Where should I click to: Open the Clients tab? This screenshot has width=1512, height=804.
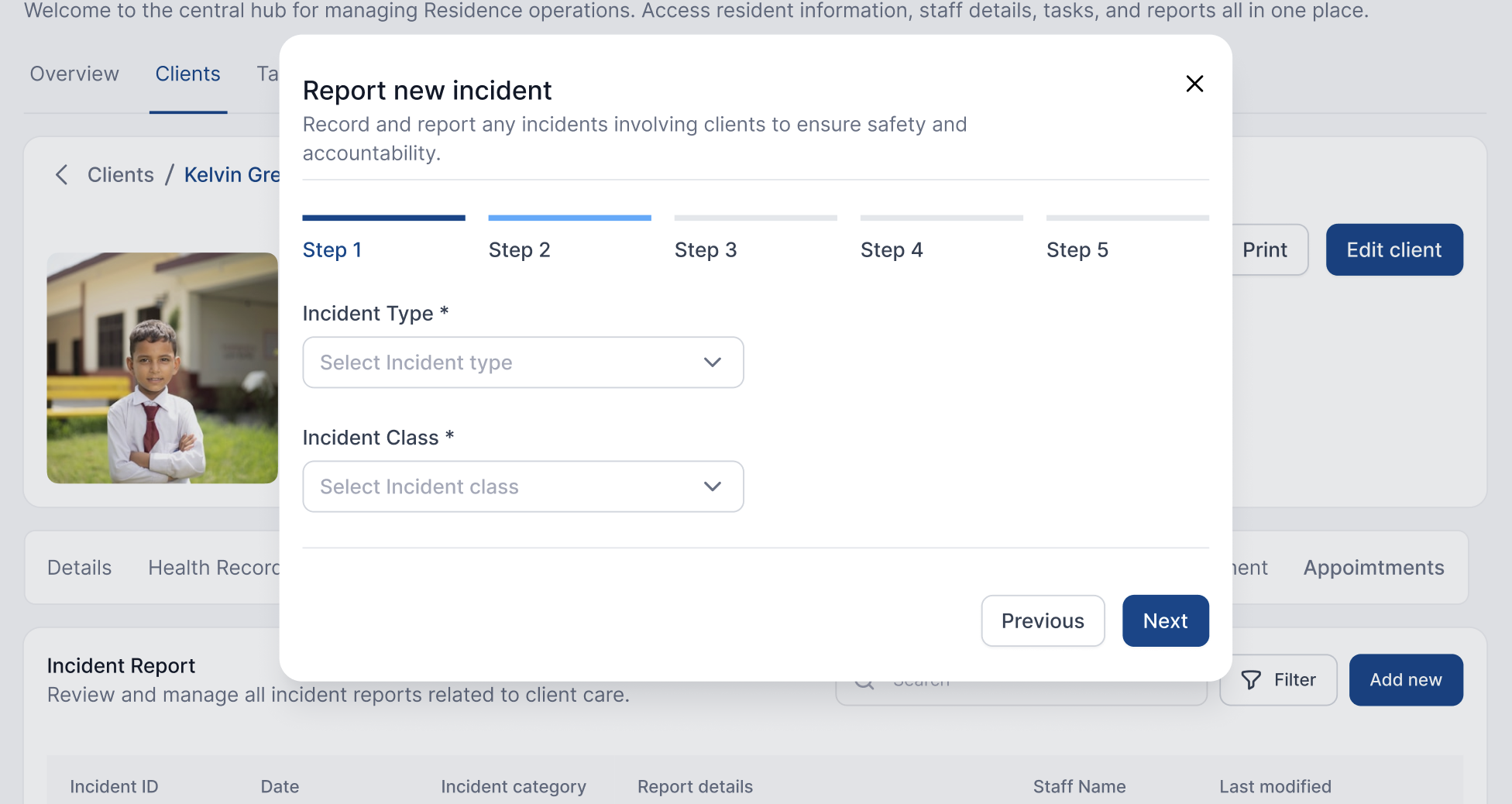(x=187, y=74)
